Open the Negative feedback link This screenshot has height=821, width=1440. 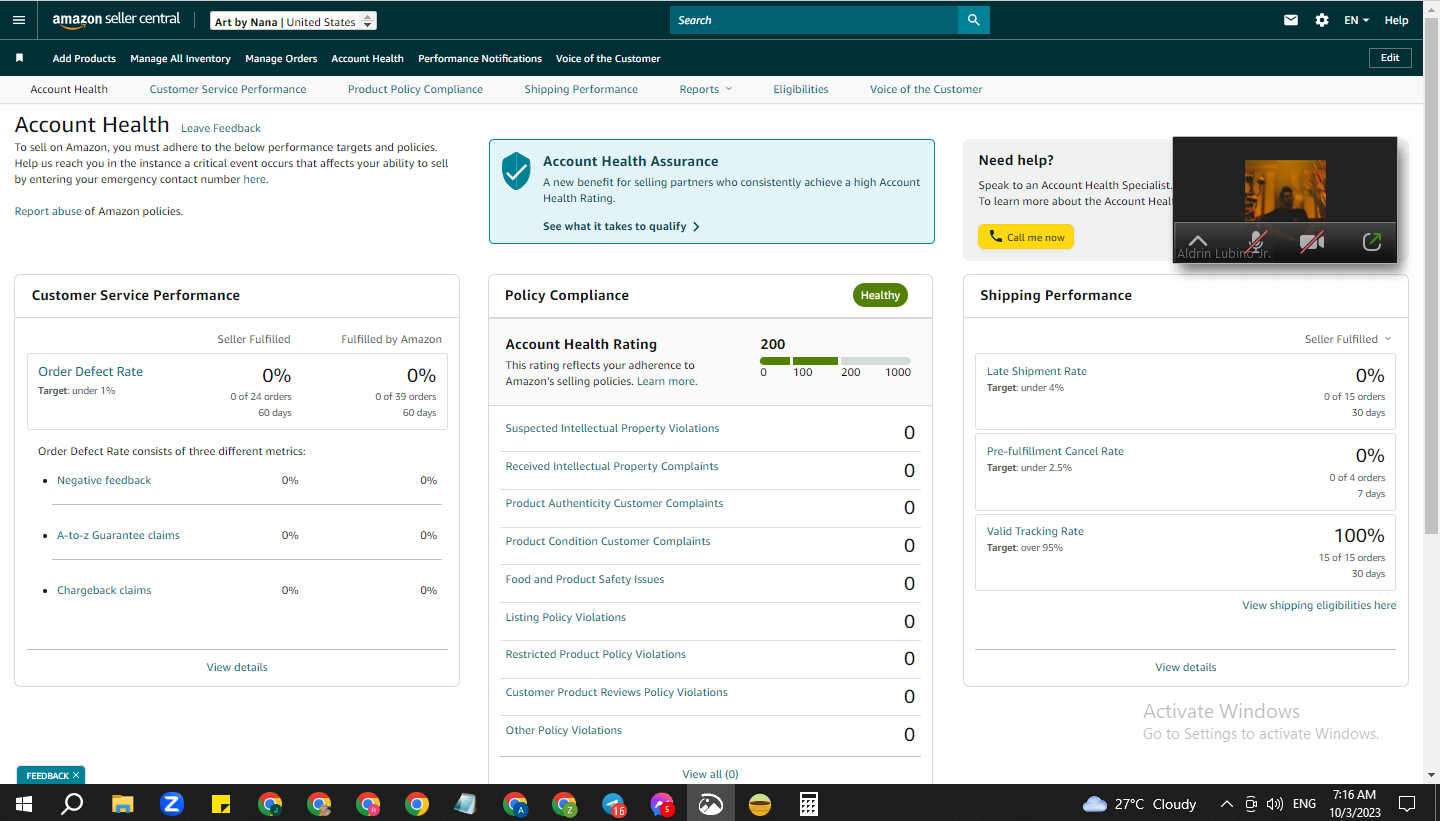click(104, 480)
